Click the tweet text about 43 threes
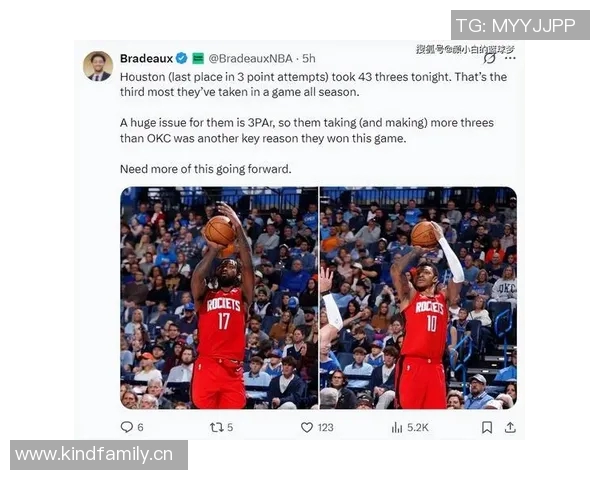 (x=313, y=84)
